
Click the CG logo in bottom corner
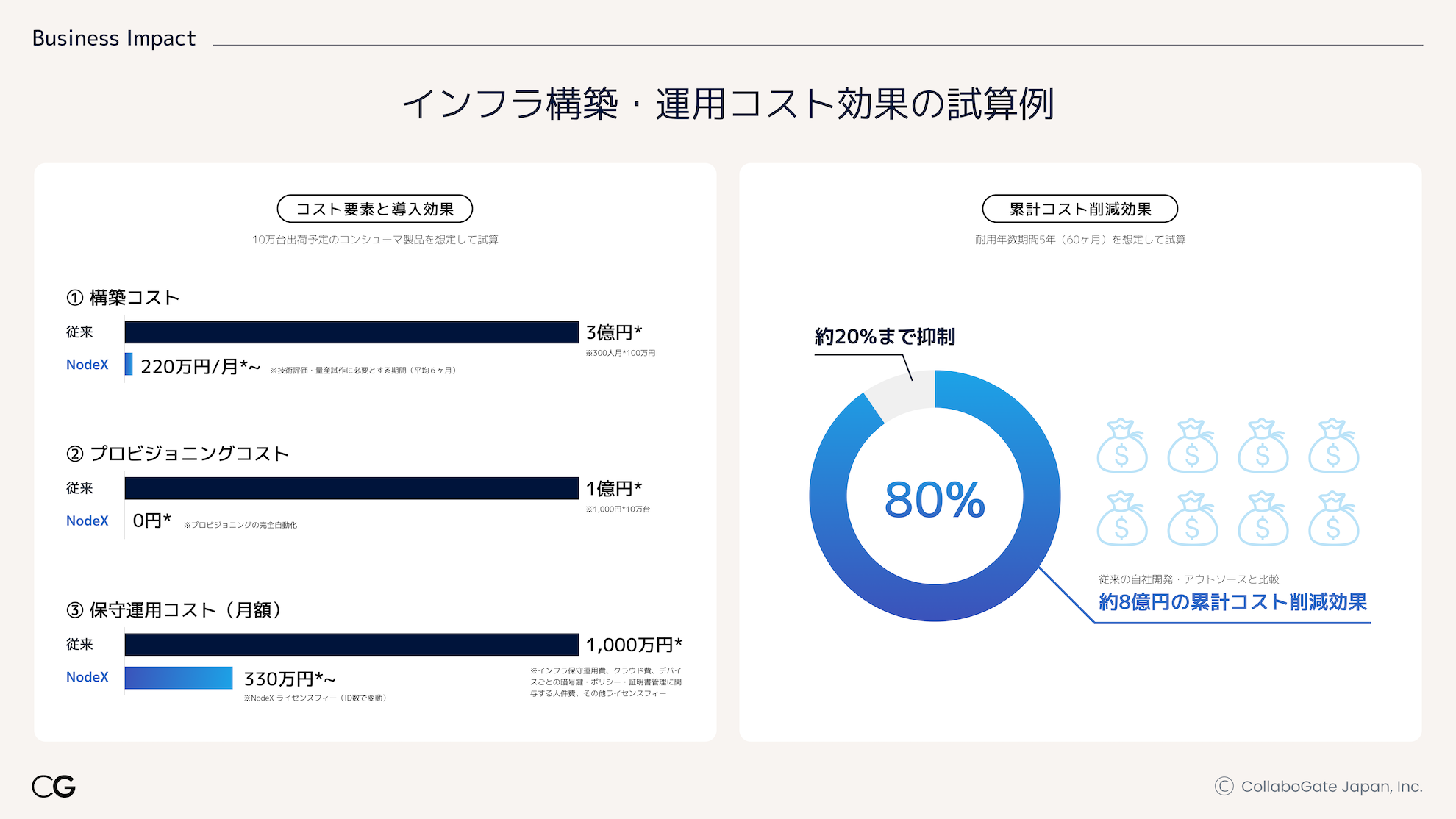coord(54,786)
